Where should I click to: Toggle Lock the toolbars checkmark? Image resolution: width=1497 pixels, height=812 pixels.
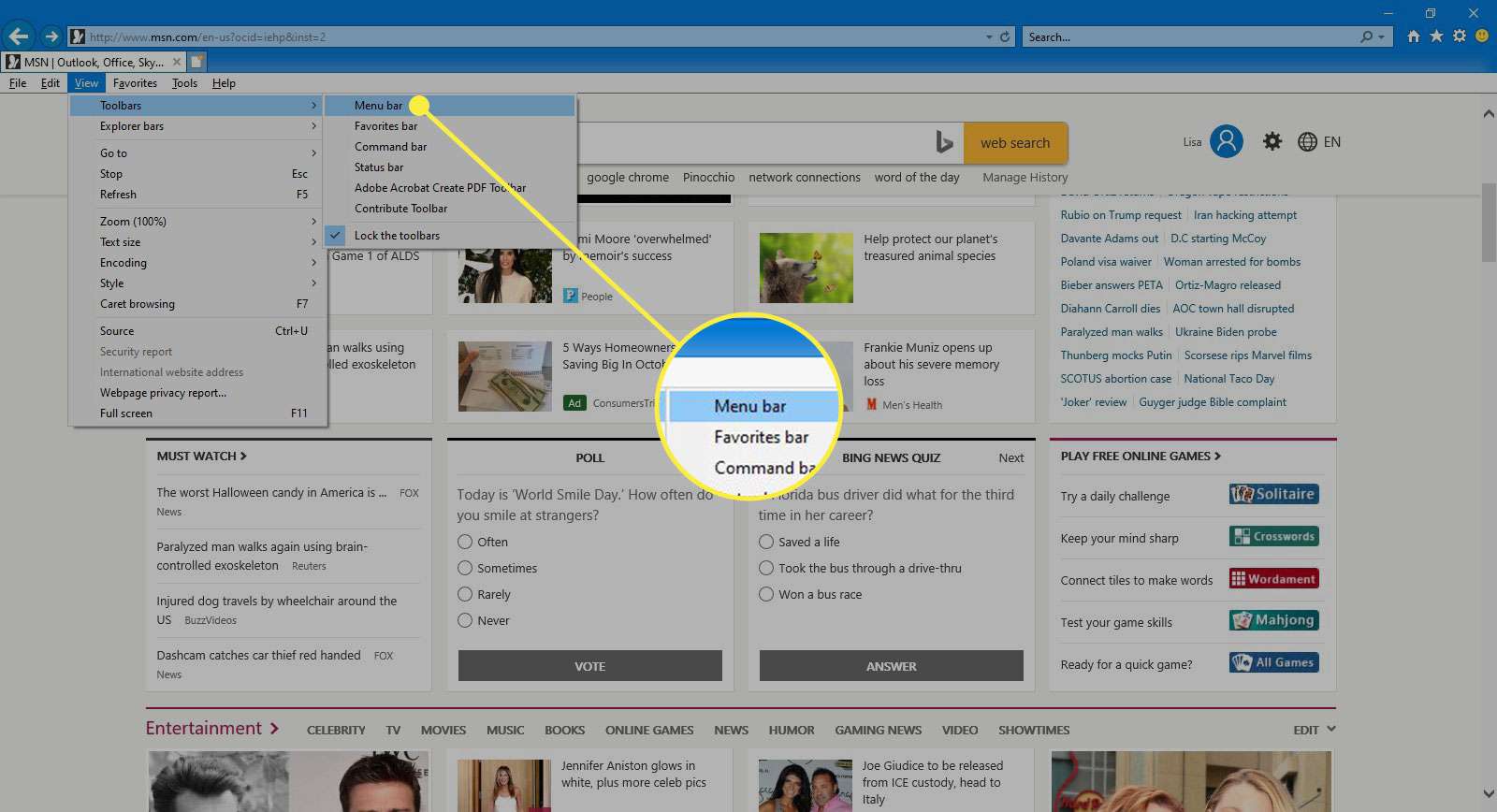(x=336, y=235)
